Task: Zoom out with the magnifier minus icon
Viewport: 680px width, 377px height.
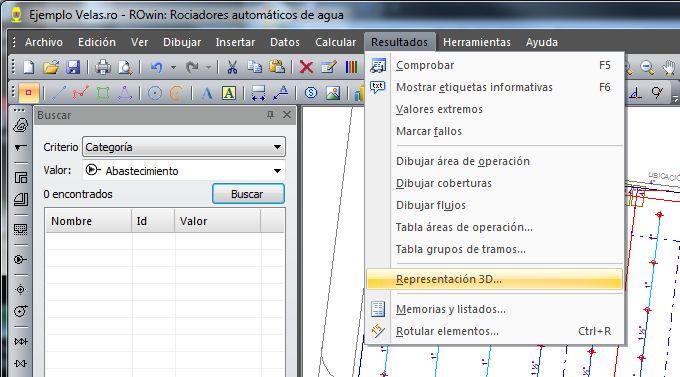Action: (647, 67)
